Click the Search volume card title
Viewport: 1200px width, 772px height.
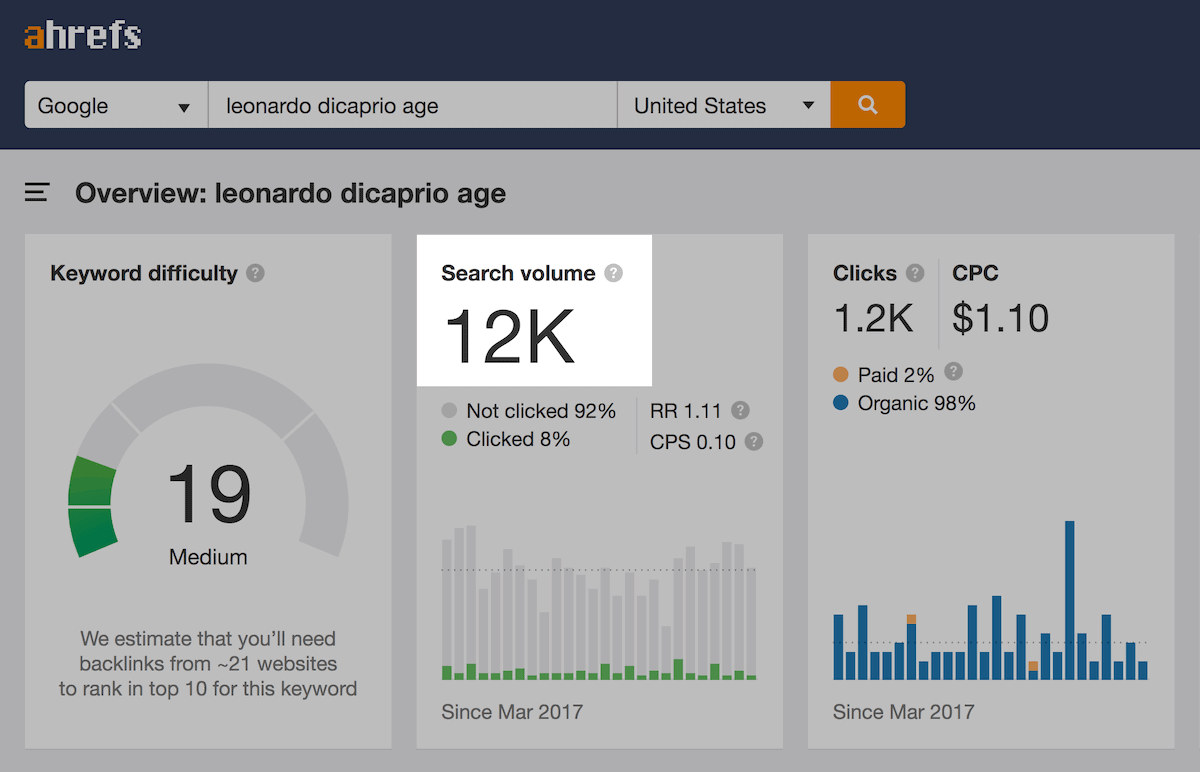[x=518, y=273]
